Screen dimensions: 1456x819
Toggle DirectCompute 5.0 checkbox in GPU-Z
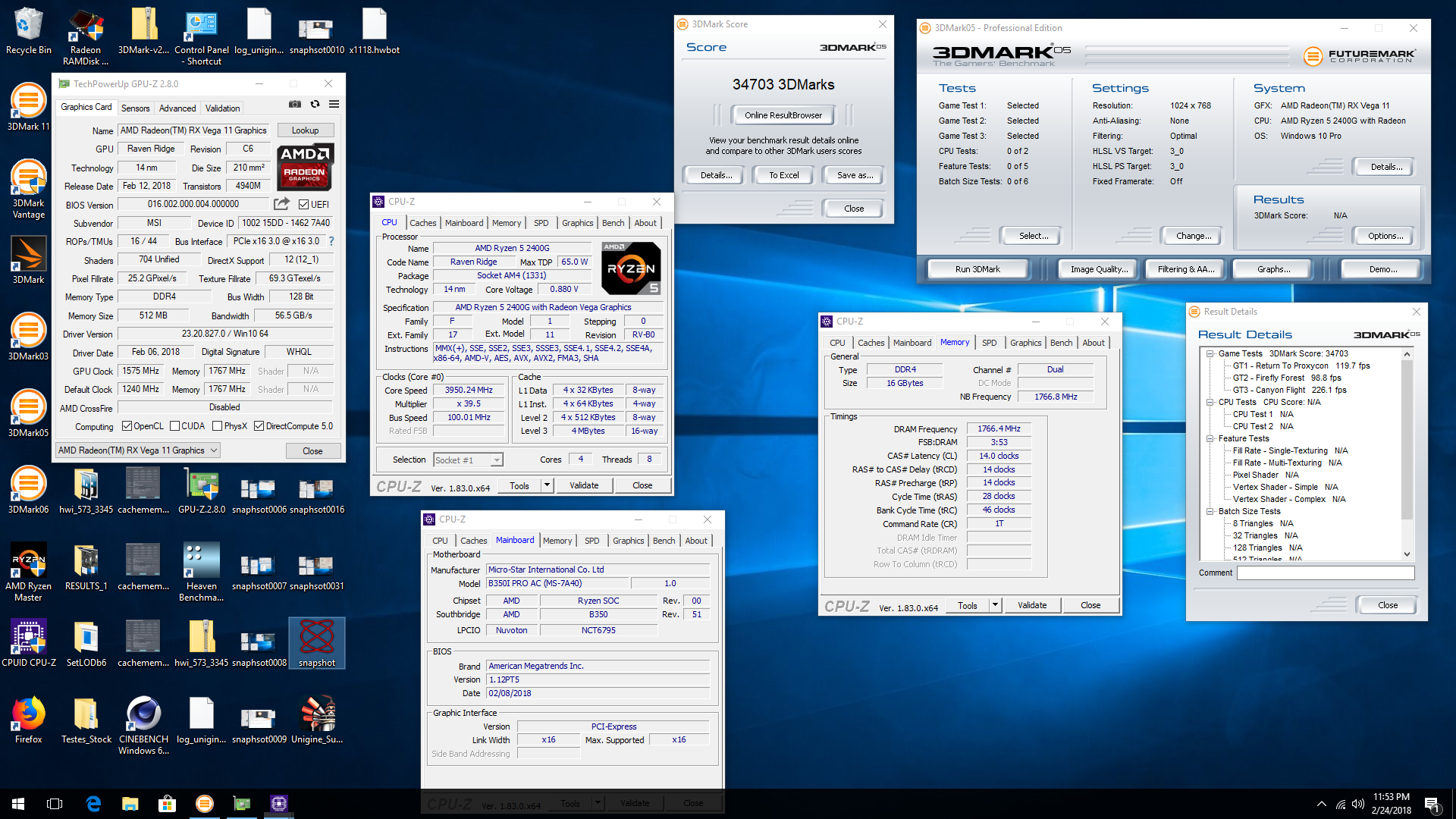[259, 426]
